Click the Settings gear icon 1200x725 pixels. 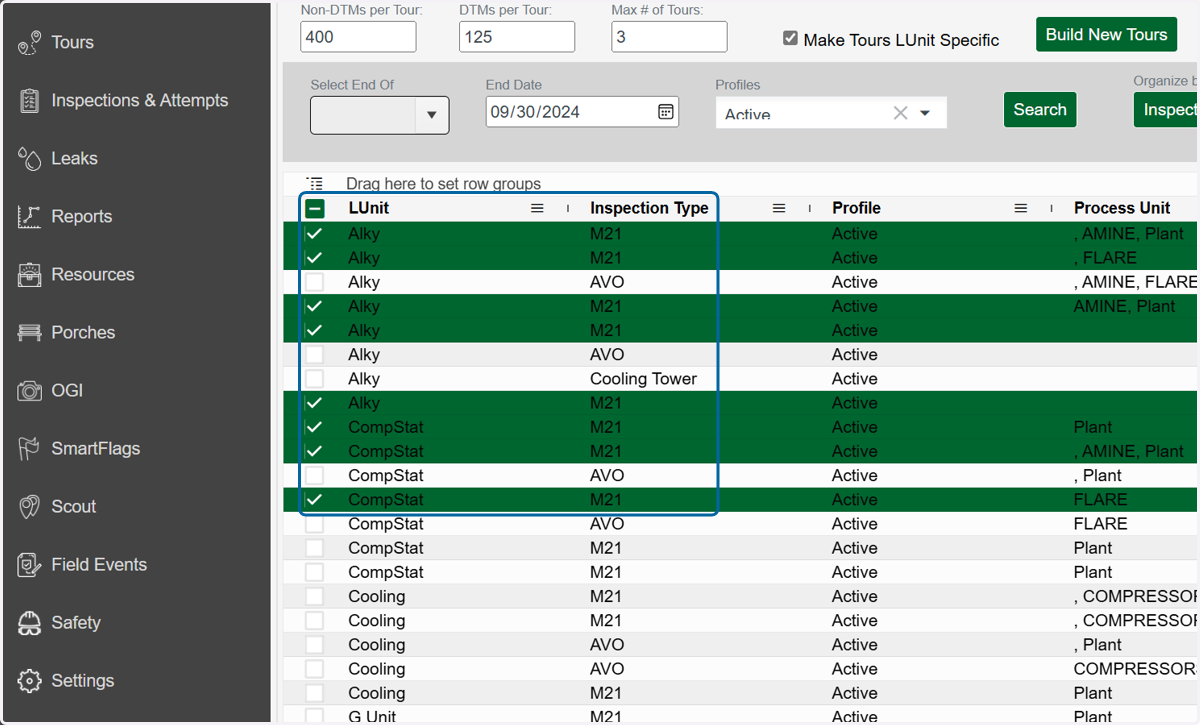tap(30, 680)
